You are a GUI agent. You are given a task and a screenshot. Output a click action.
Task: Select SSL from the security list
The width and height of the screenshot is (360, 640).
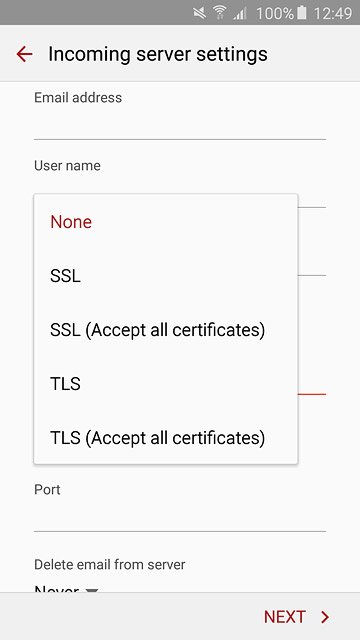166,276
